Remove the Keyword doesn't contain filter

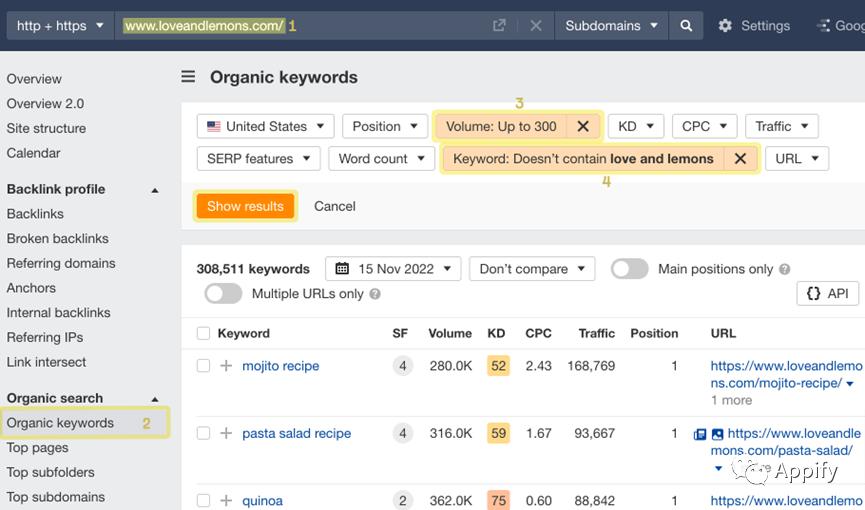[740, 158]
